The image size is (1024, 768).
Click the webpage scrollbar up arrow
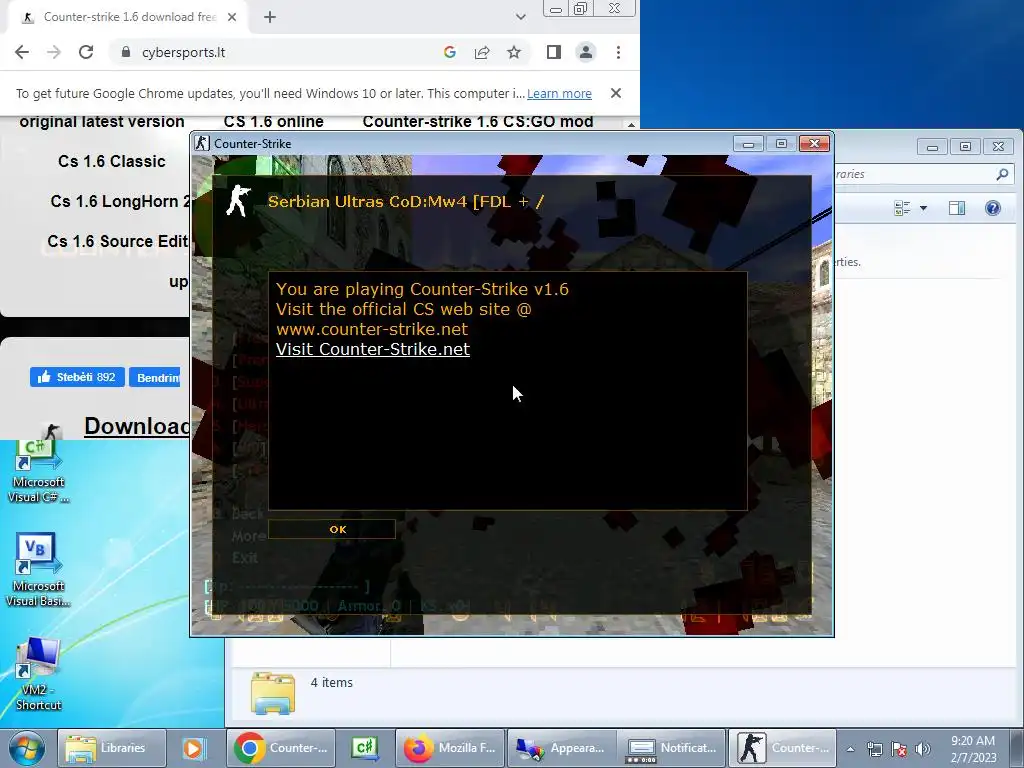point(631,124)
